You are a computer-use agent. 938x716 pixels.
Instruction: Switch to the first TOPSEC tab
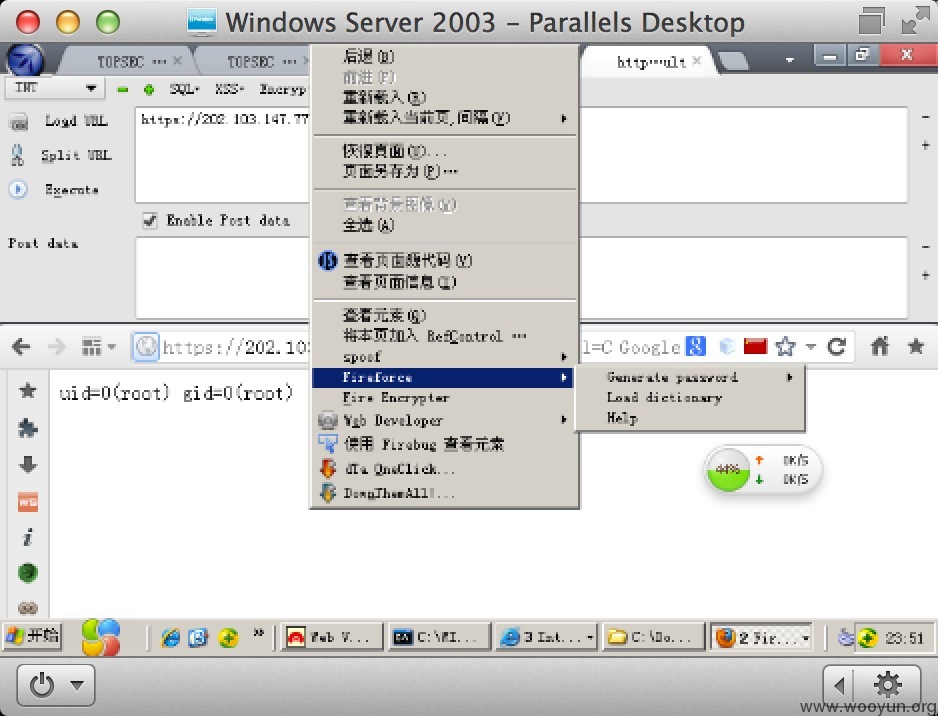tap(126, 61)
